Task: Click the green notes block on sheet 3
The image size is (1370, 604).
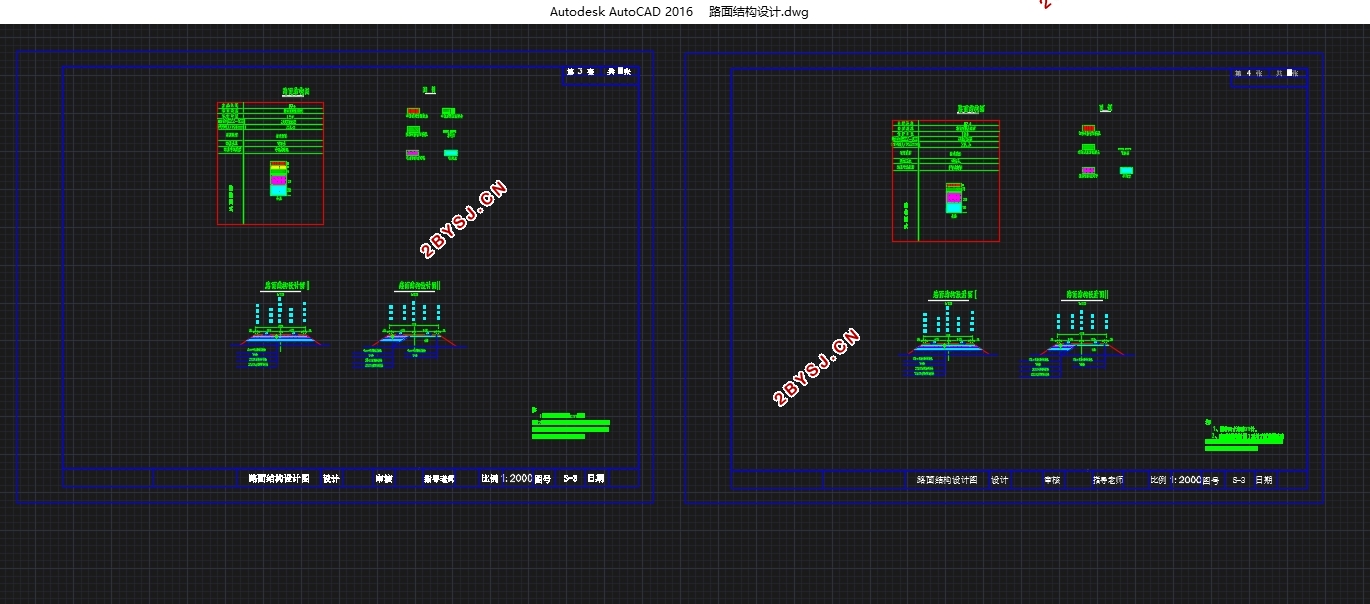Action: pos(570,424)
